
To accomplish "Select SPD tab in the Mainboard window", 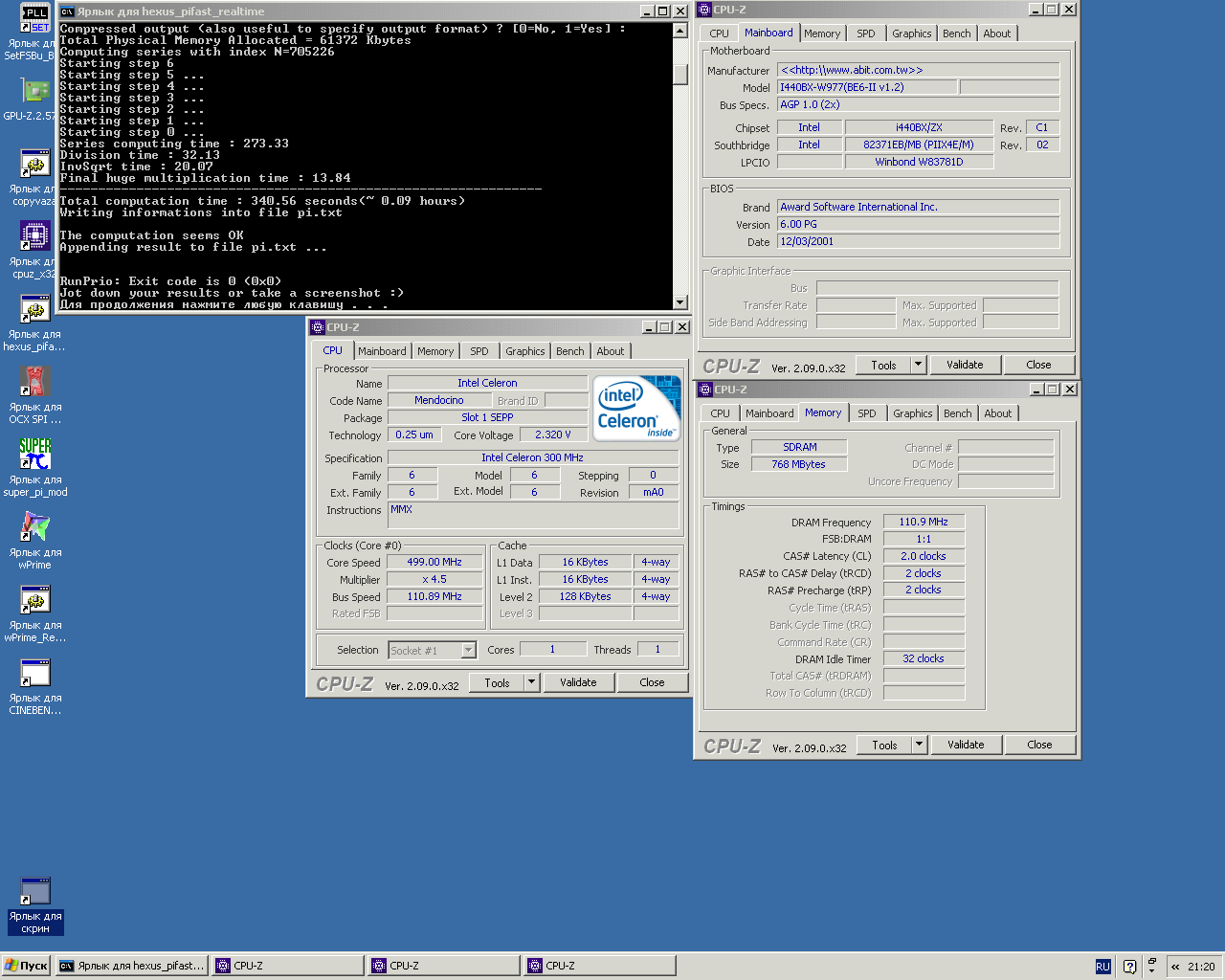I will pyautogui.click(x=866, y=33).
